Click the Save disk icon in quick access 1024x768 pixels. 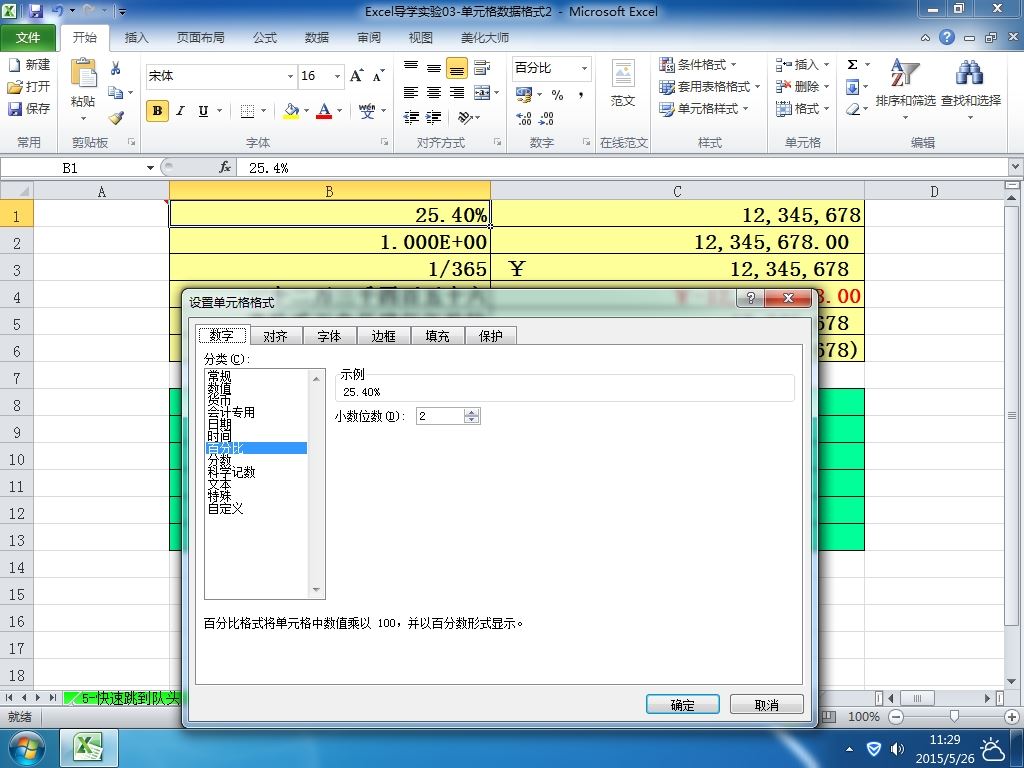pyautogui.click(x=35, y=11)
